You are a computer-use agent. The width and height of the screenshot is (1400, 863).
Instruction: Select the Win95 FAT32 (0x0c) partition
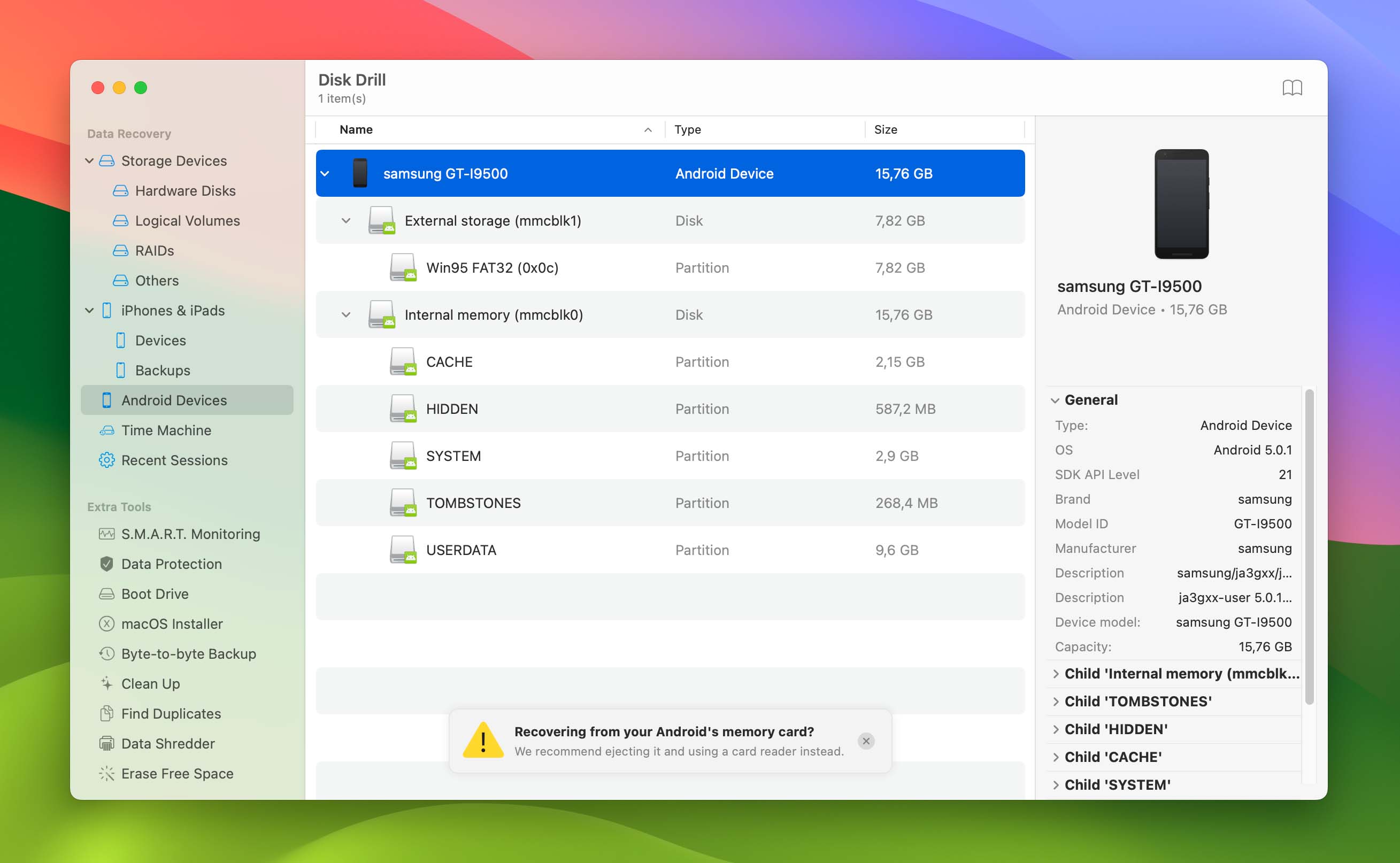670,268
